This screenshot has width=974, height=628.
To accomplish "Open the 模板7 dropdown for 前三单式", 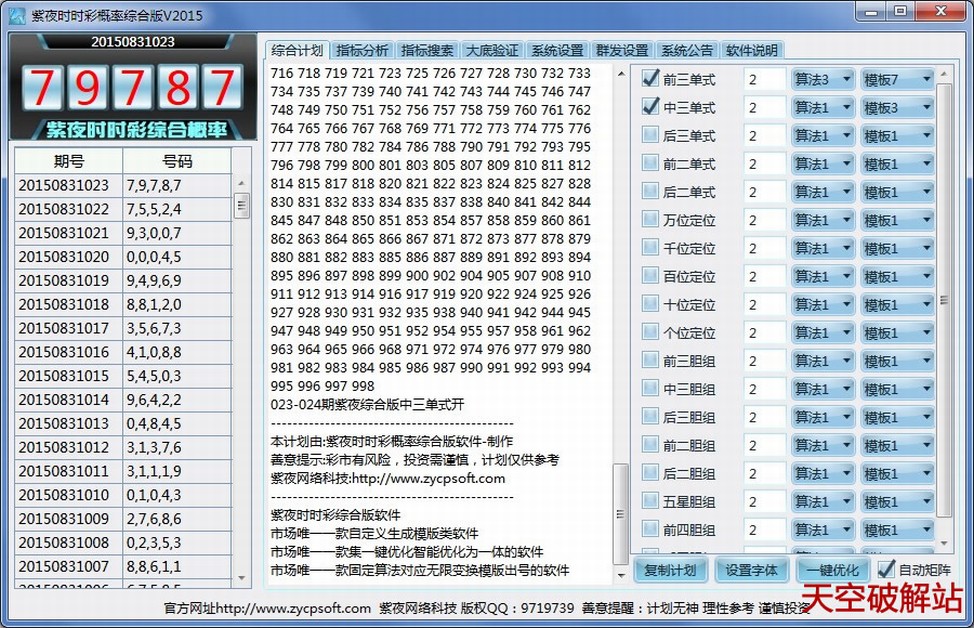I will pos(897,79).
